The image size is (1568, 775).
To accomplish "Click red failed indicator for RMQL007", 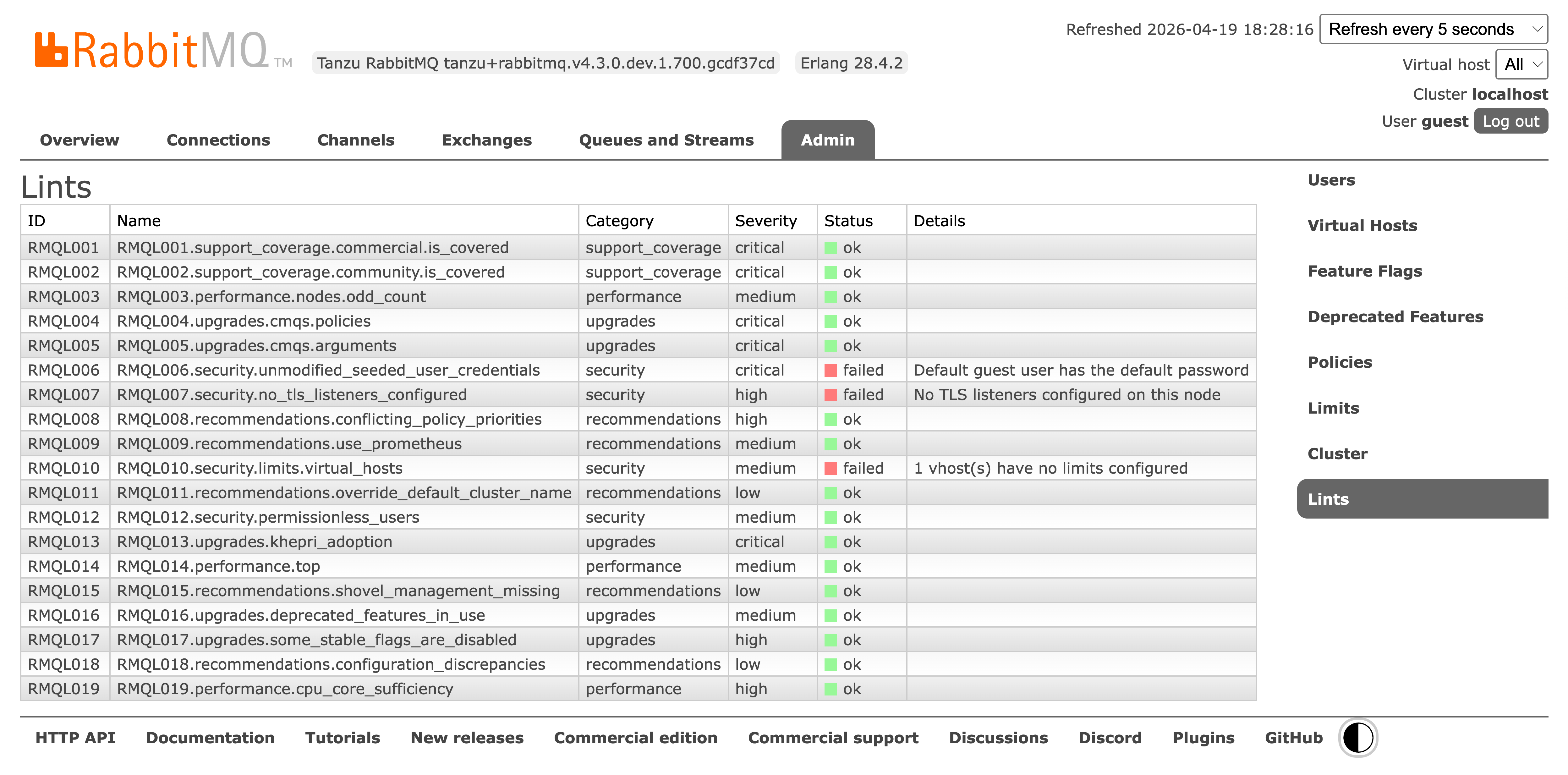I will coord(830,395).
